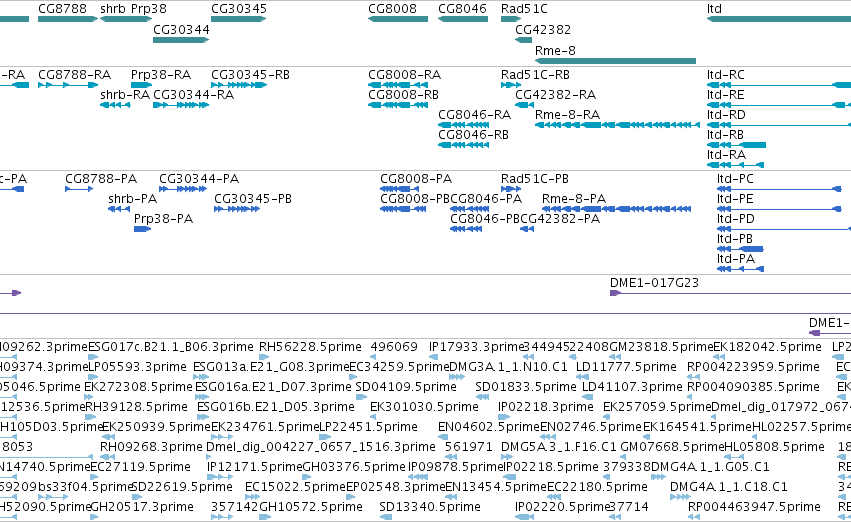The image size is (851, 522).
Task: Click the ltd-PB protein label
Action: [735, 239]
